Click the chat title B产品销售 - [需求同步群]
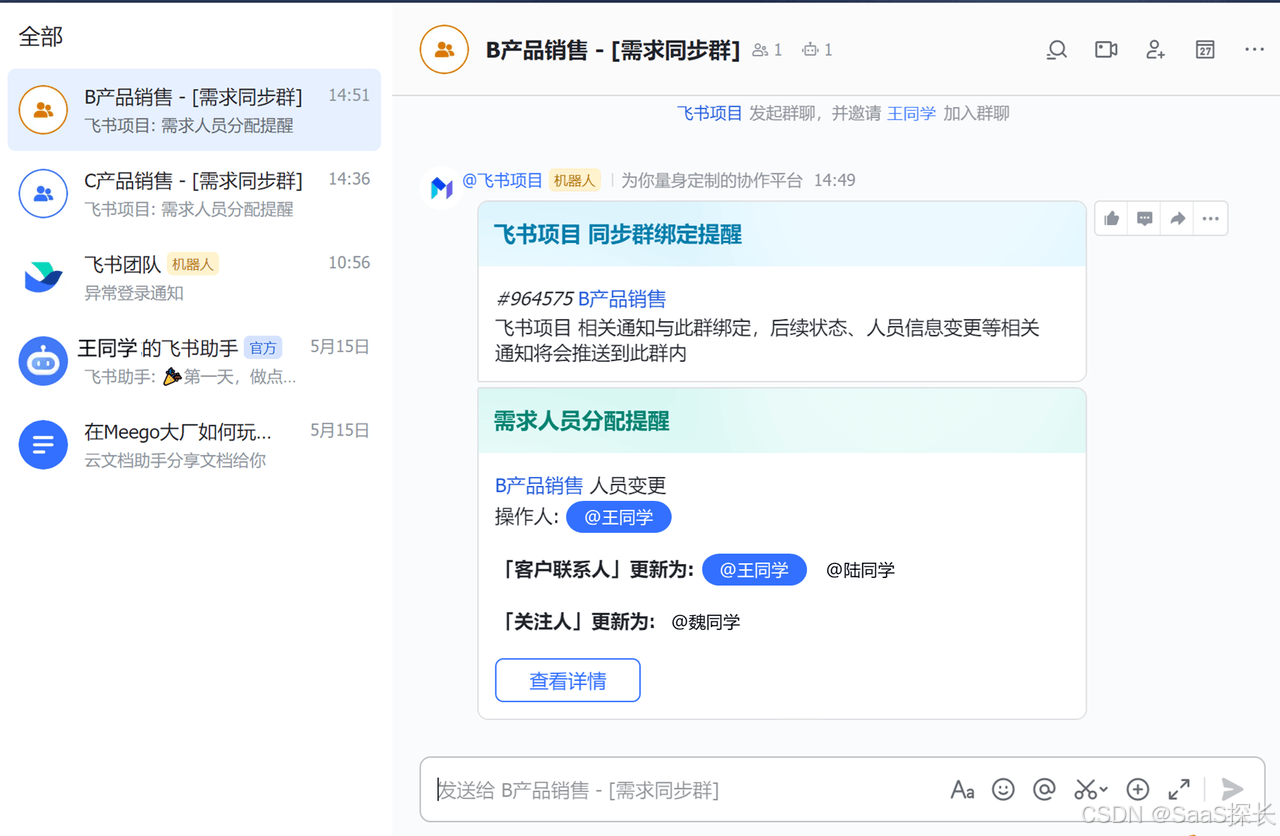The image size is (1280, 836). click(x=613, y=50)
